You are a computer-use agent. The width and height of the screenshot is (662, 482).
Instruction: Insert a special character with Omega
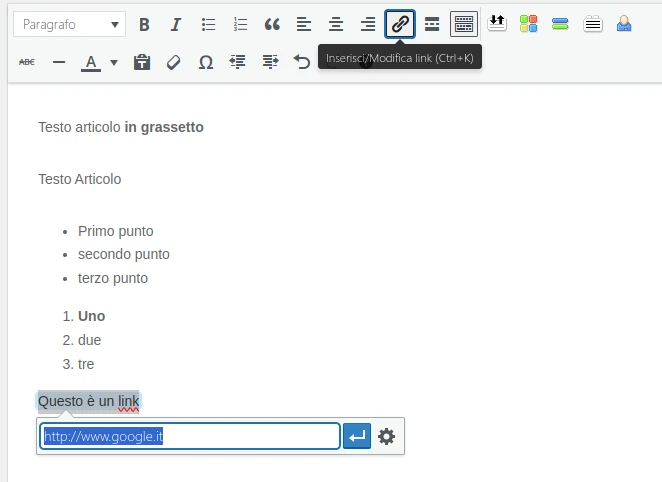click(x=206, y=62)
